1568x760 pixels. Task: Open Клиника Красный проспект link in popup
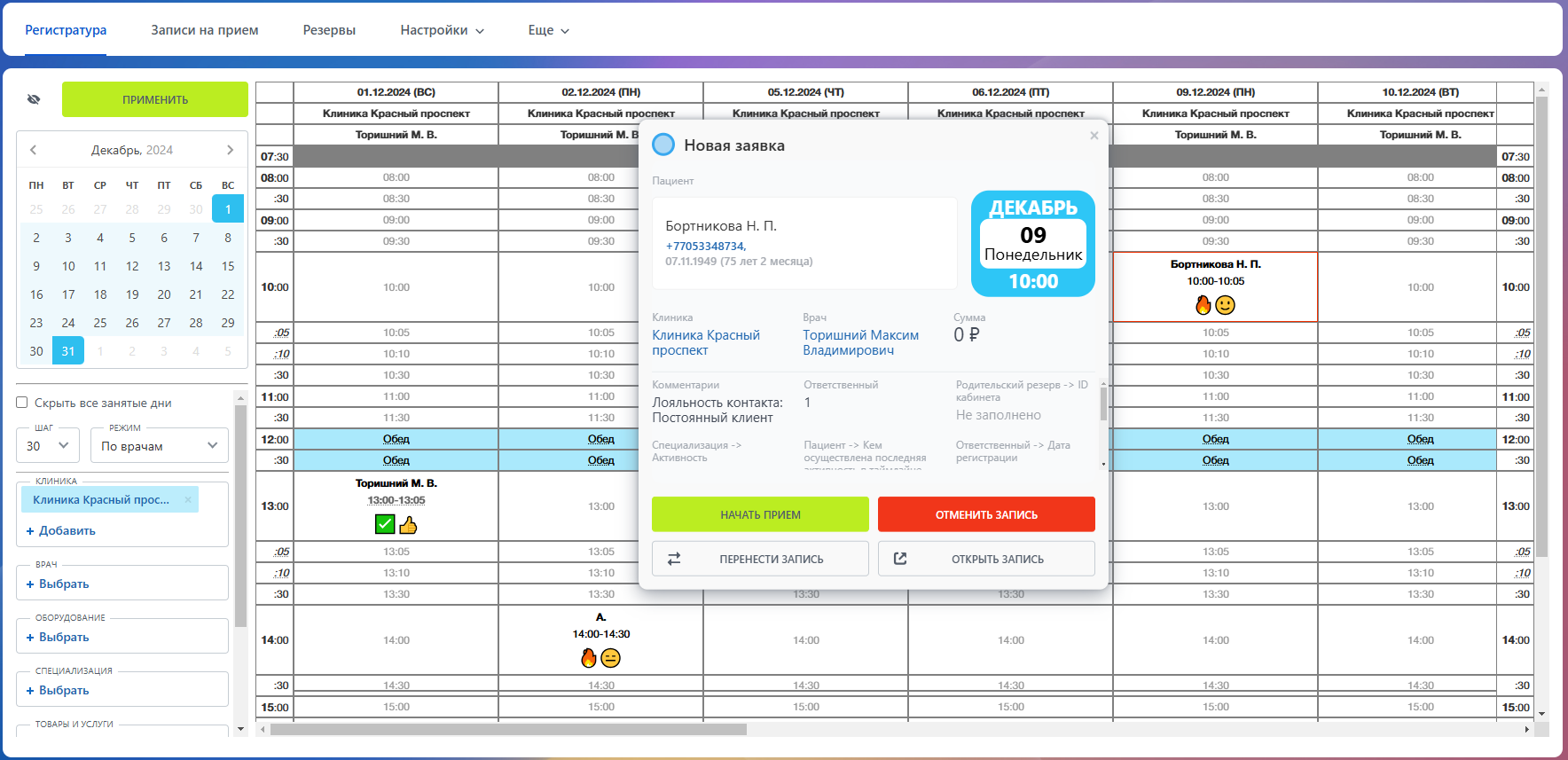pyautogui.click(x=706, y=342)
